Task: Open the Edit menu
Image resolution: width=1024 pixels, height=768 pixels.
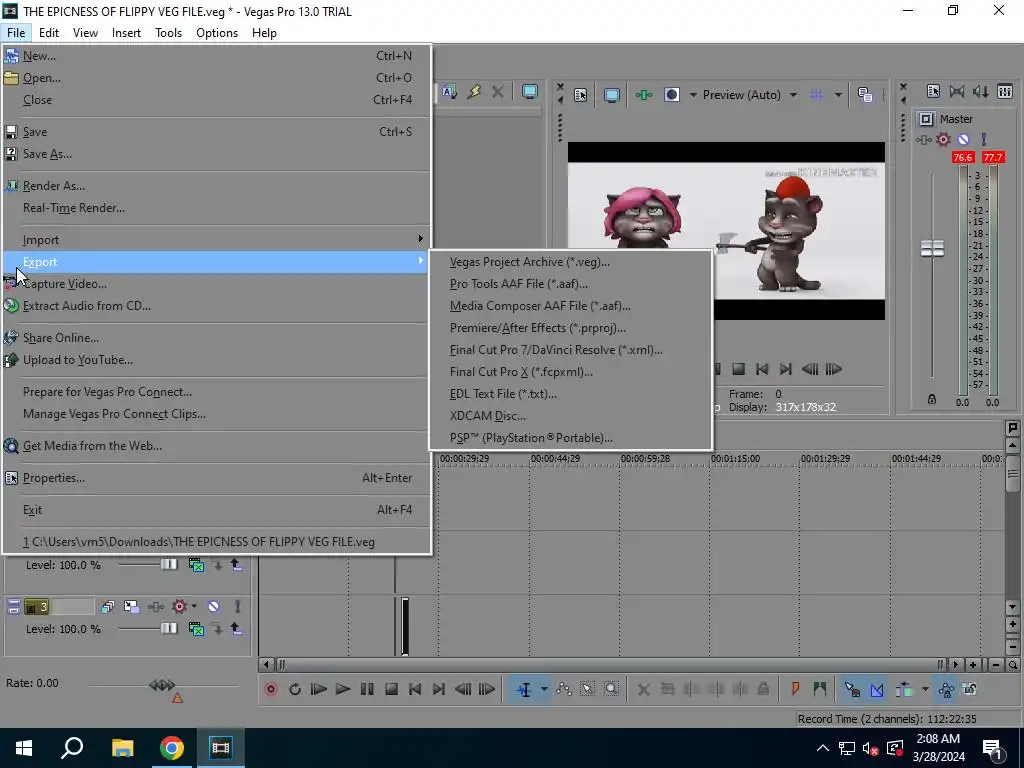Action: coord(49,33)
